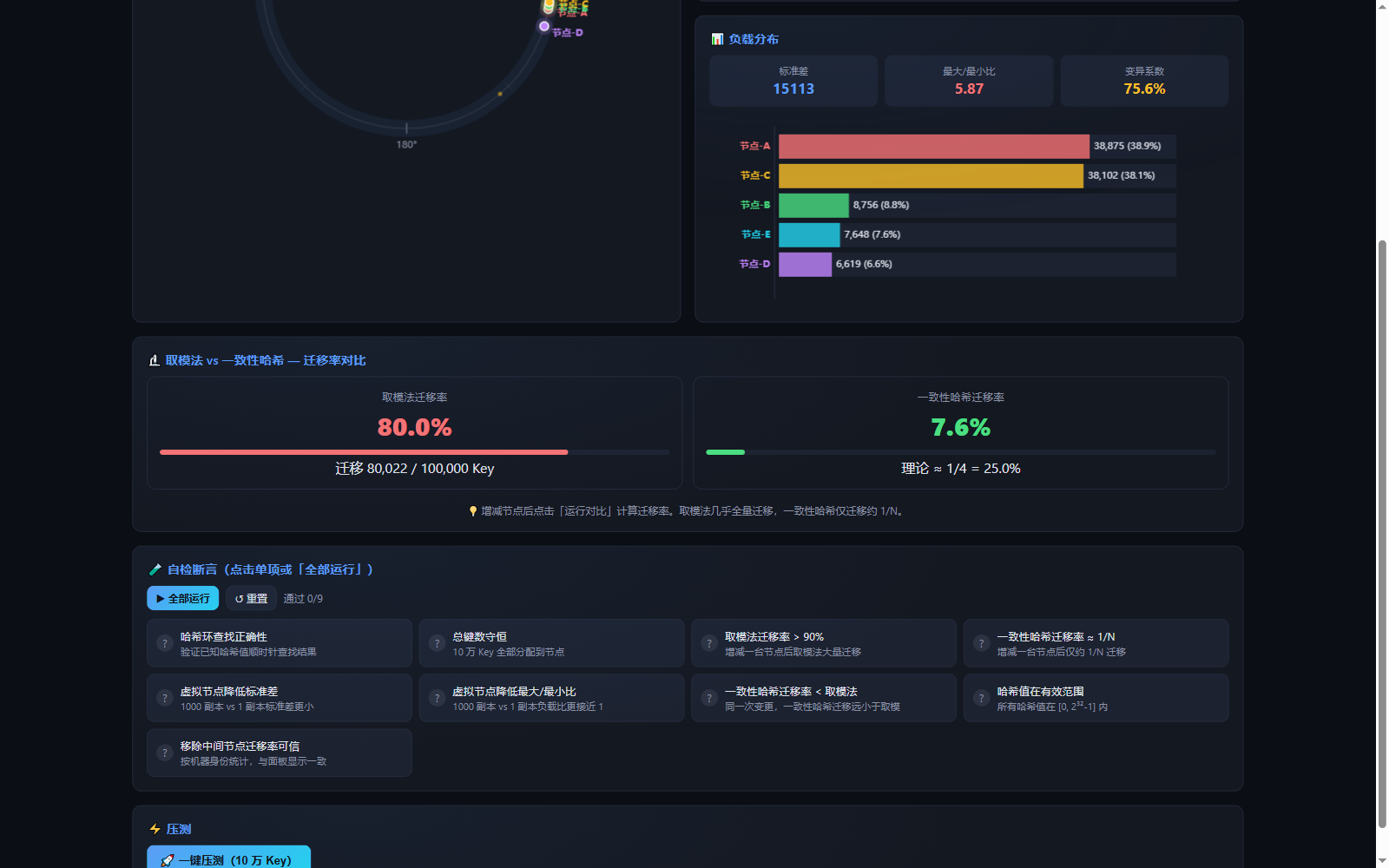Click the green 节点-B load bar
Screen dimensions: 1389x868
point(813,205)
